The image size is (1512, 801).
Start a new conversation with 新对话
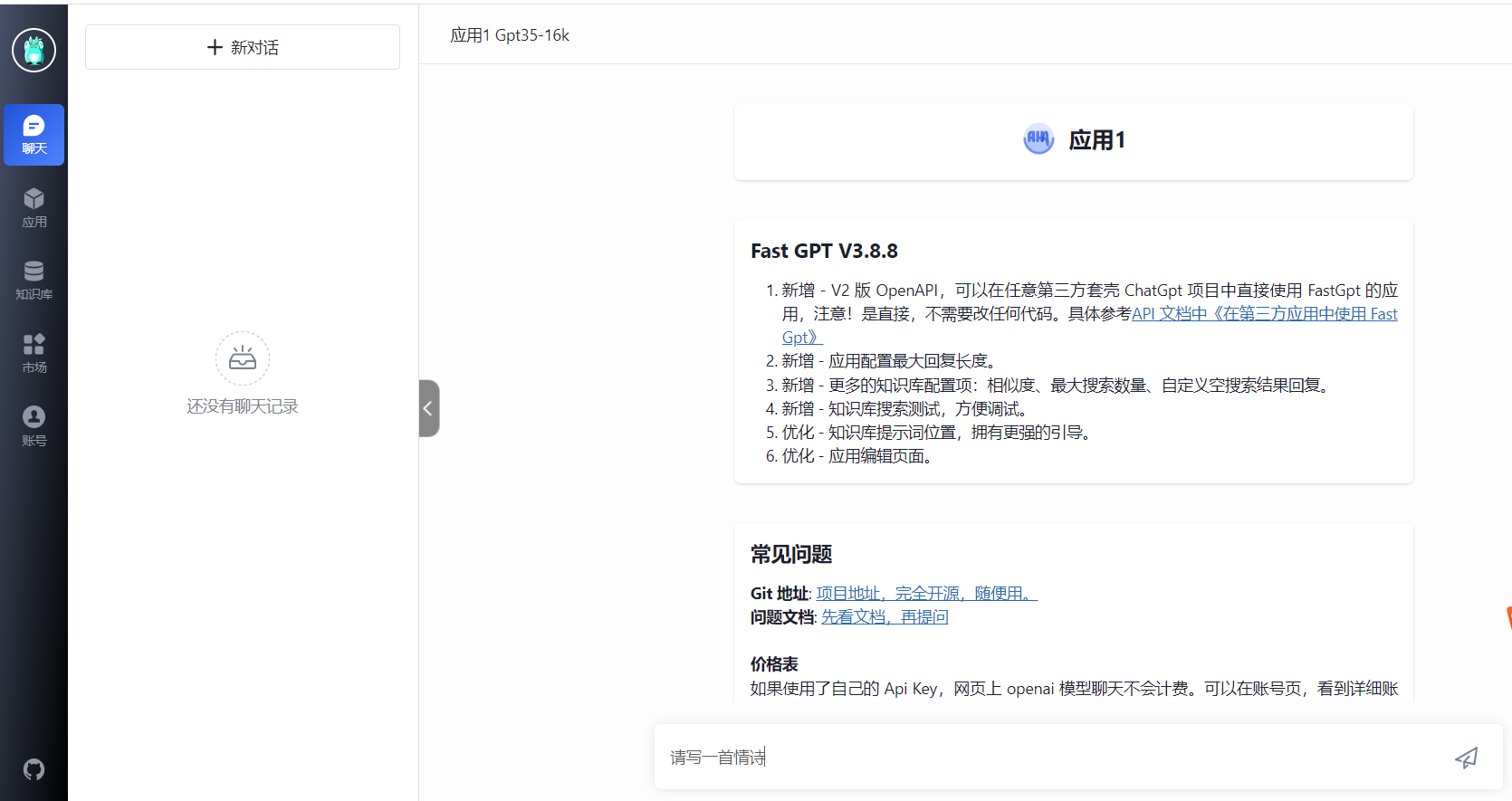pyautogui.click(x=243, y=47)
